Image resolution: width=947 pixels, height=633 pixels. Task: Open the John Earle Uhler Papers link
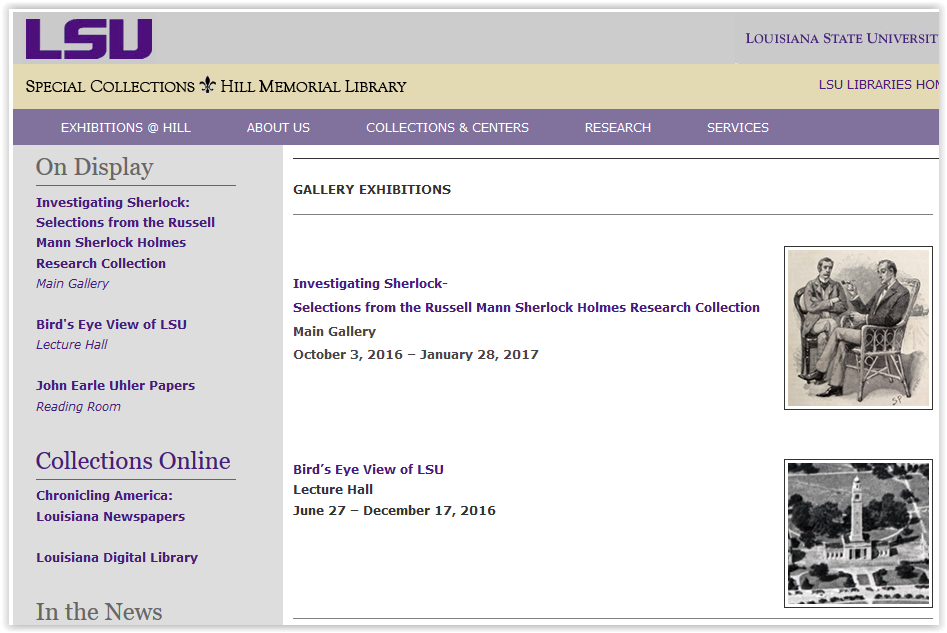116,385
